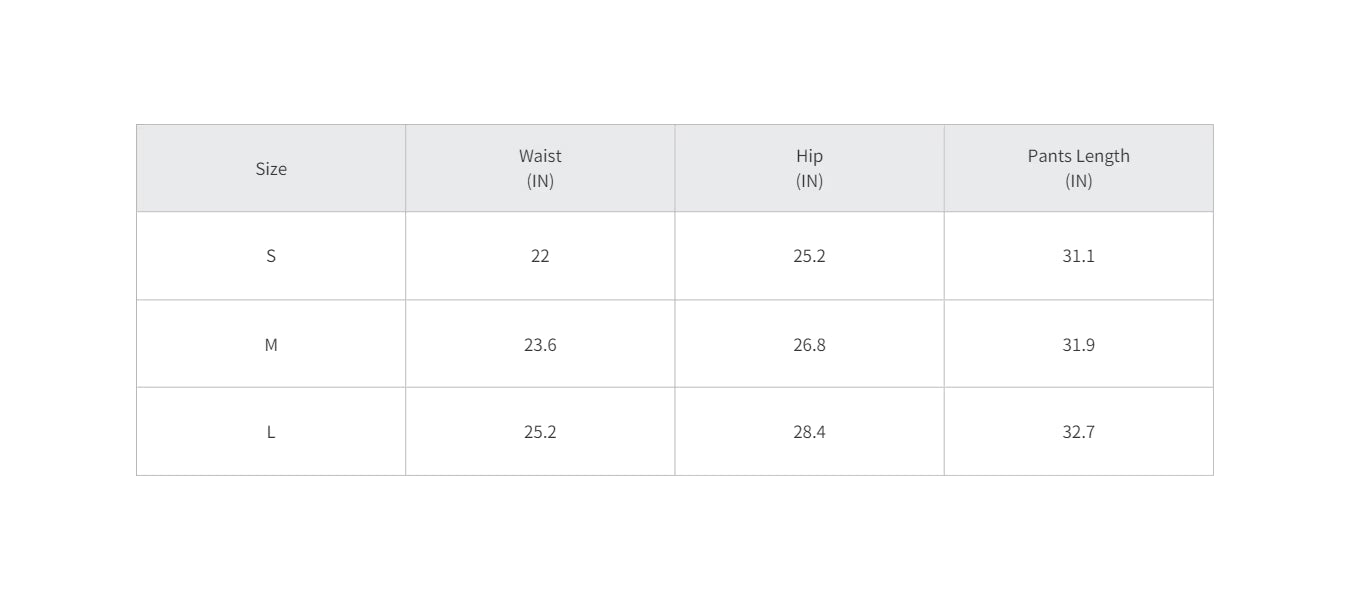Pick the pants length 32.7 for size L
This screenshot has width=1350, height=600.
click(1078, 433)
